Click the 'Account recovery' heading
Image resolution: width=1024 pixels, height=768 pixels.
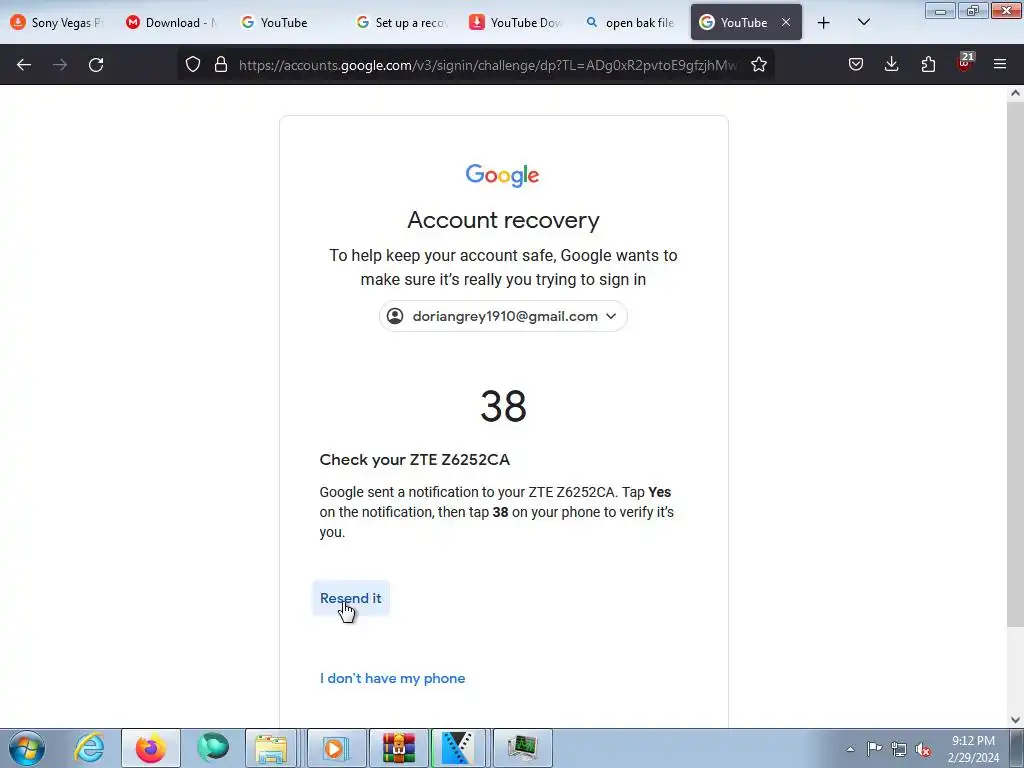point(503,220)
